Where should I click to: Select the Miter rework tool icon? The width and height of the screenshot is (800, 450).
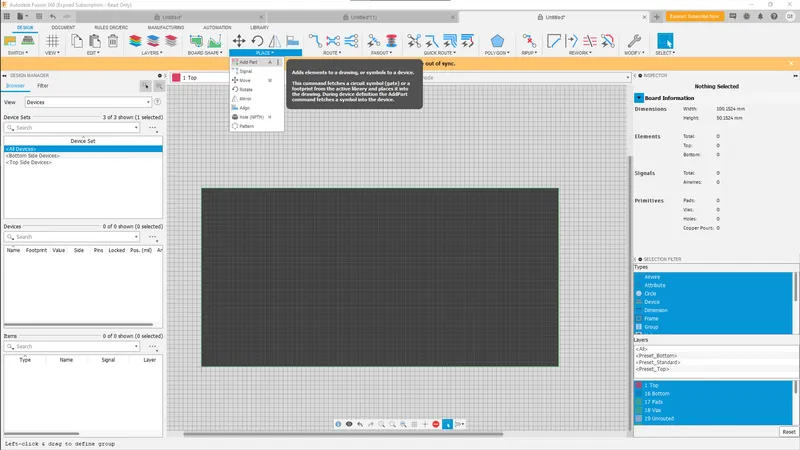click(x=554, y=41)
